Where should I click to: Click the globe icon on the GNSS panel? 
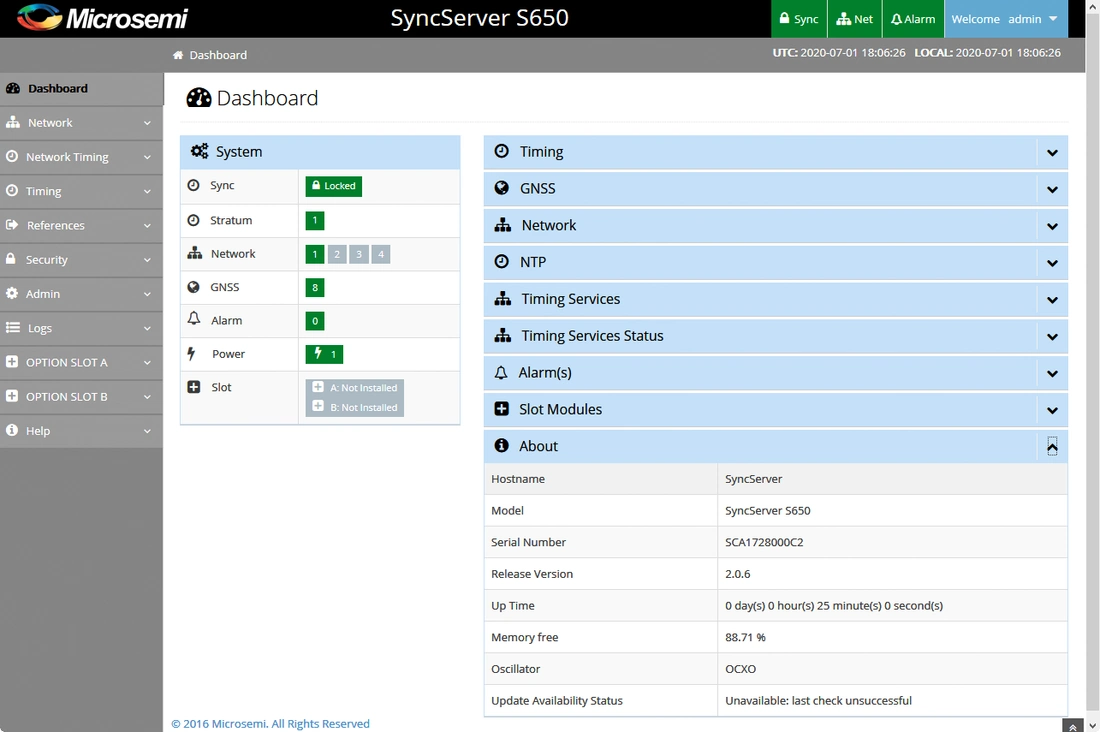(x=502, y=187)
